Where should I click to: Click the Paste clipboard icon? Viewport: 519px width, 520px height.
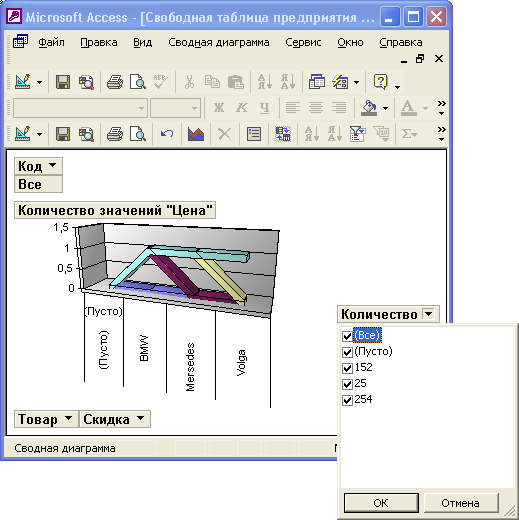point(236,82)
